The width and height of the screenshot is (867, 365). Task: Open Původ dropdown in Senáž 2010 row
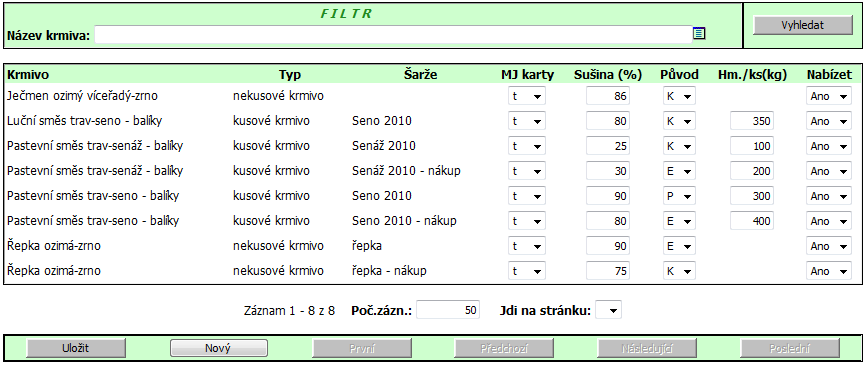(x=680, y=146)
